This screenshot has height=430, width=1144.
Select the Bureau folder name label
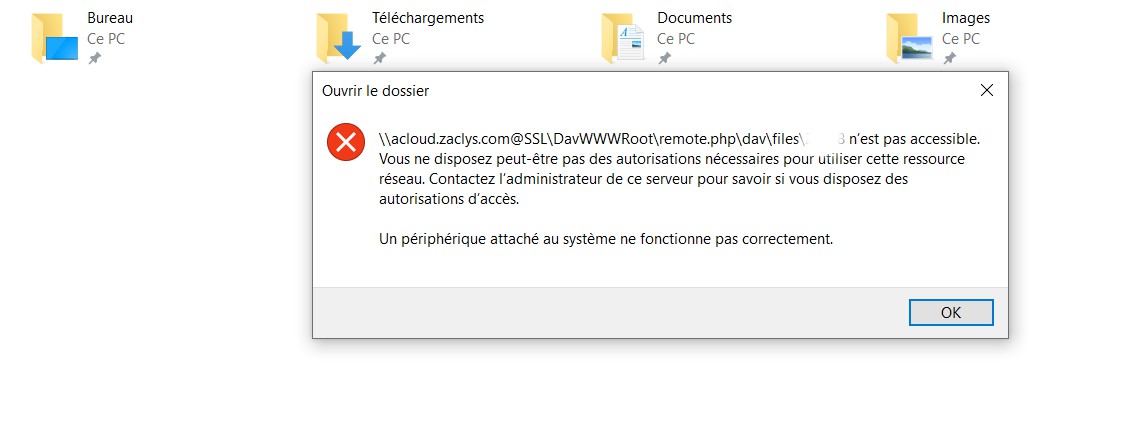[110, 18]
